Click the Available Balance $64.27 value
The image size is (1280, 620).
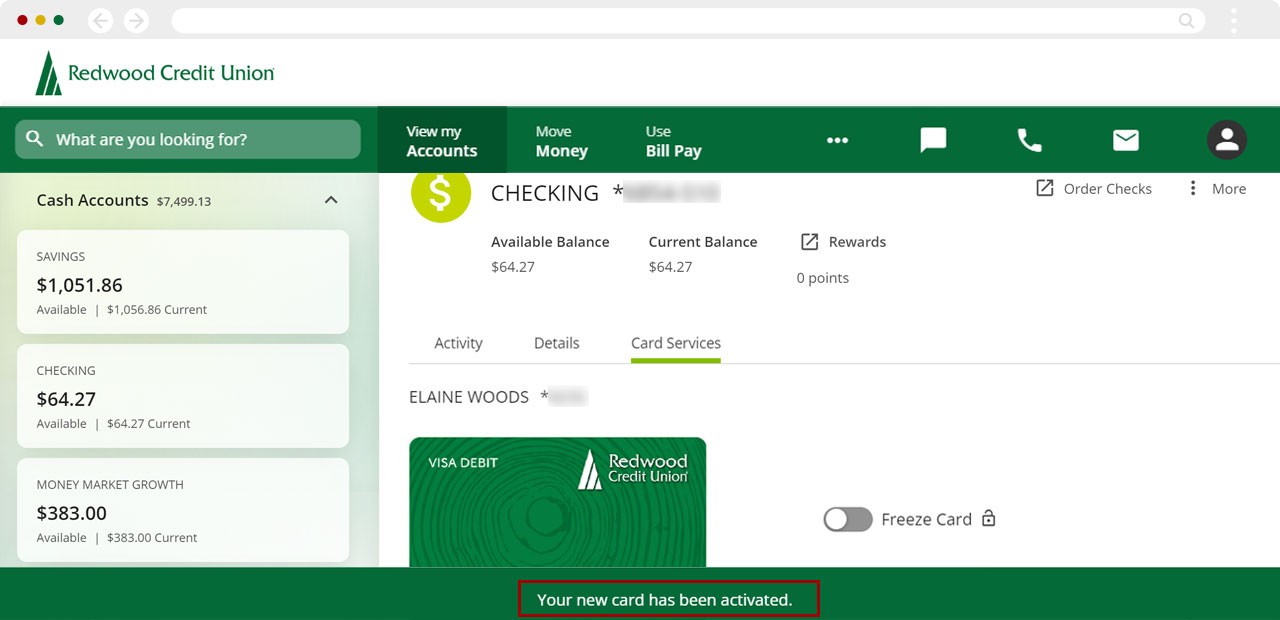click(513, 267)
